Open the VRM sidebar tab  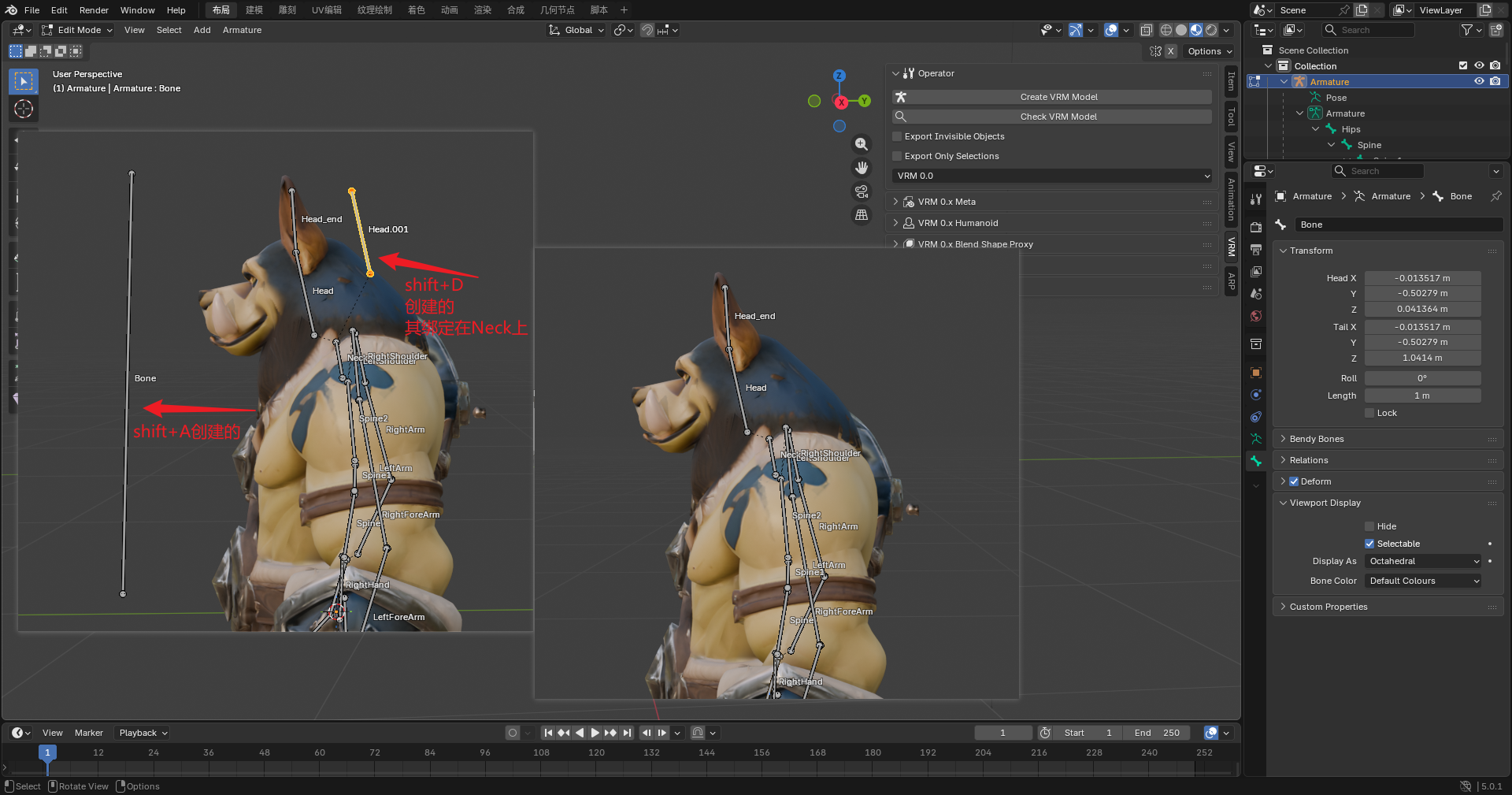pyautogui.click(x=1232, y=247)
